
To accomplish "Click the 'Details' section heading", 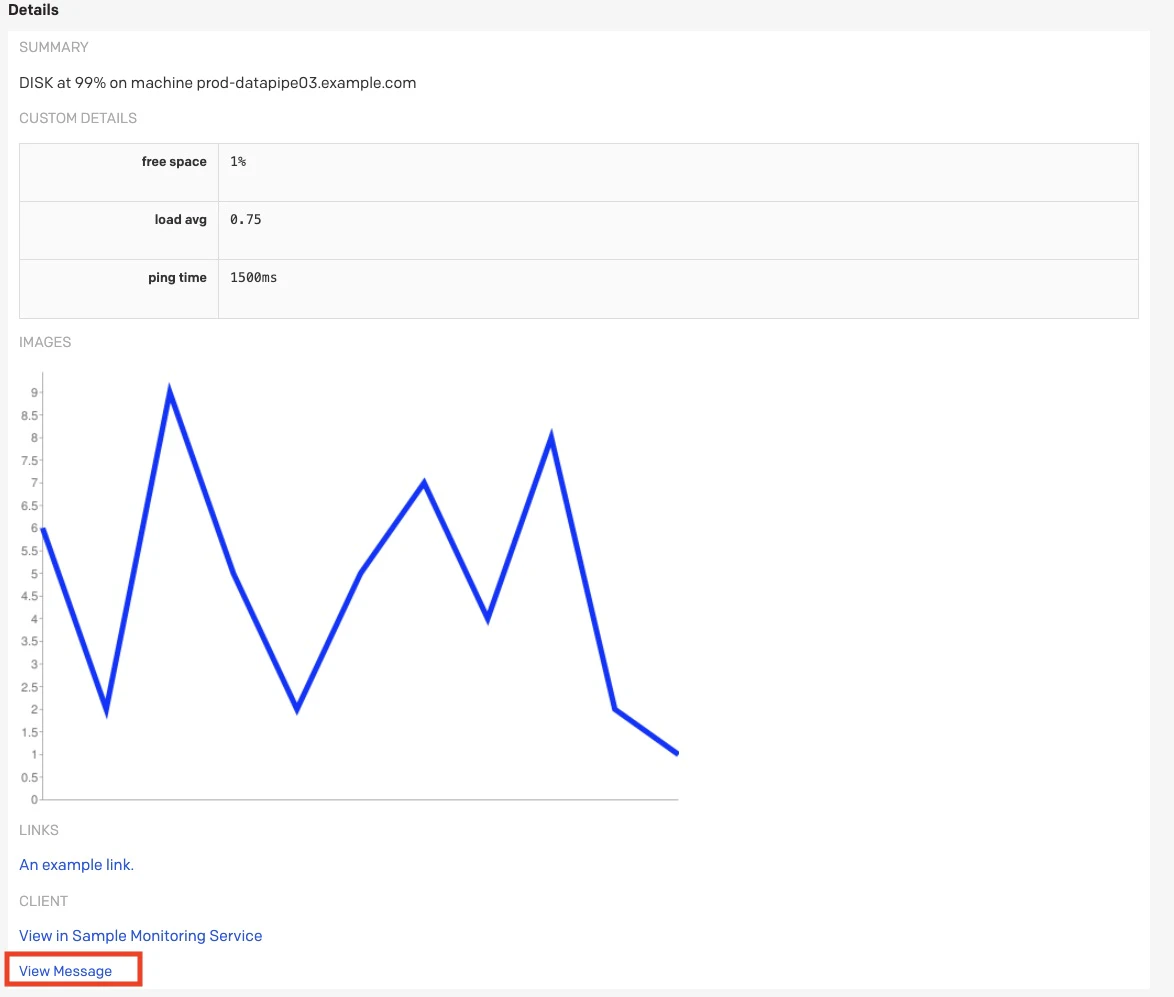I will point(34,10).
